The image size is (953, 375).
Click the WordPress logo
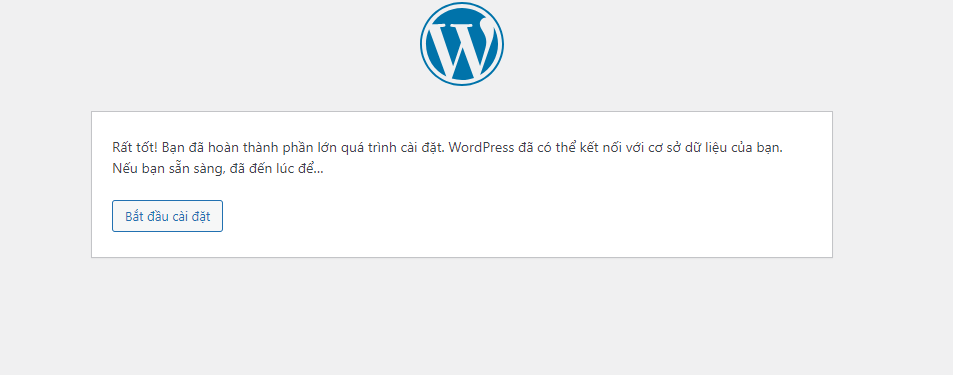pyautogui.click(x=462, y=44)
